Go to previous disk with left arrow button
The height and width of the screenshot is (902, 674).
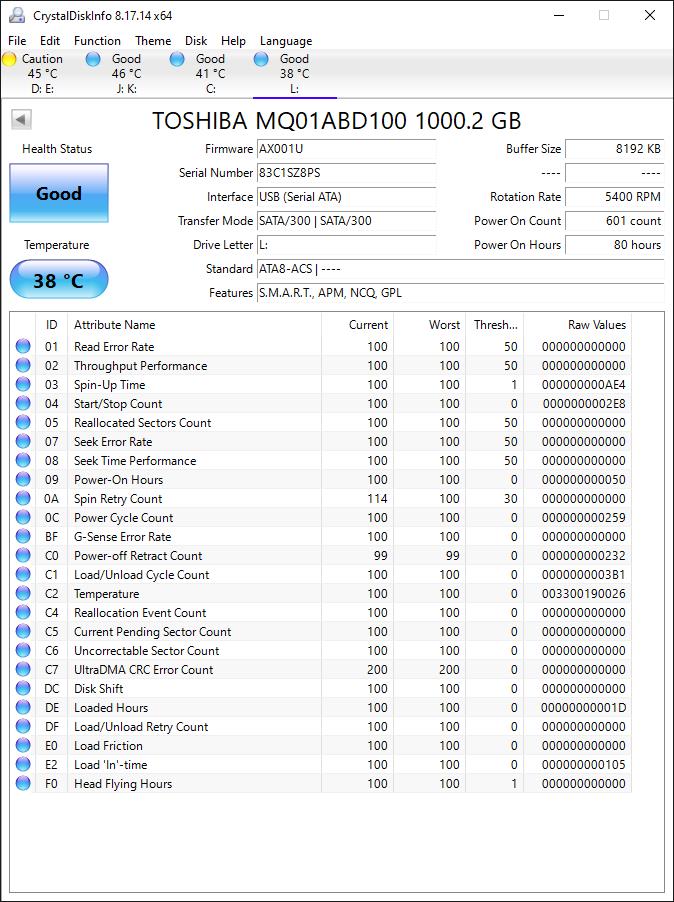coord(21,120)
